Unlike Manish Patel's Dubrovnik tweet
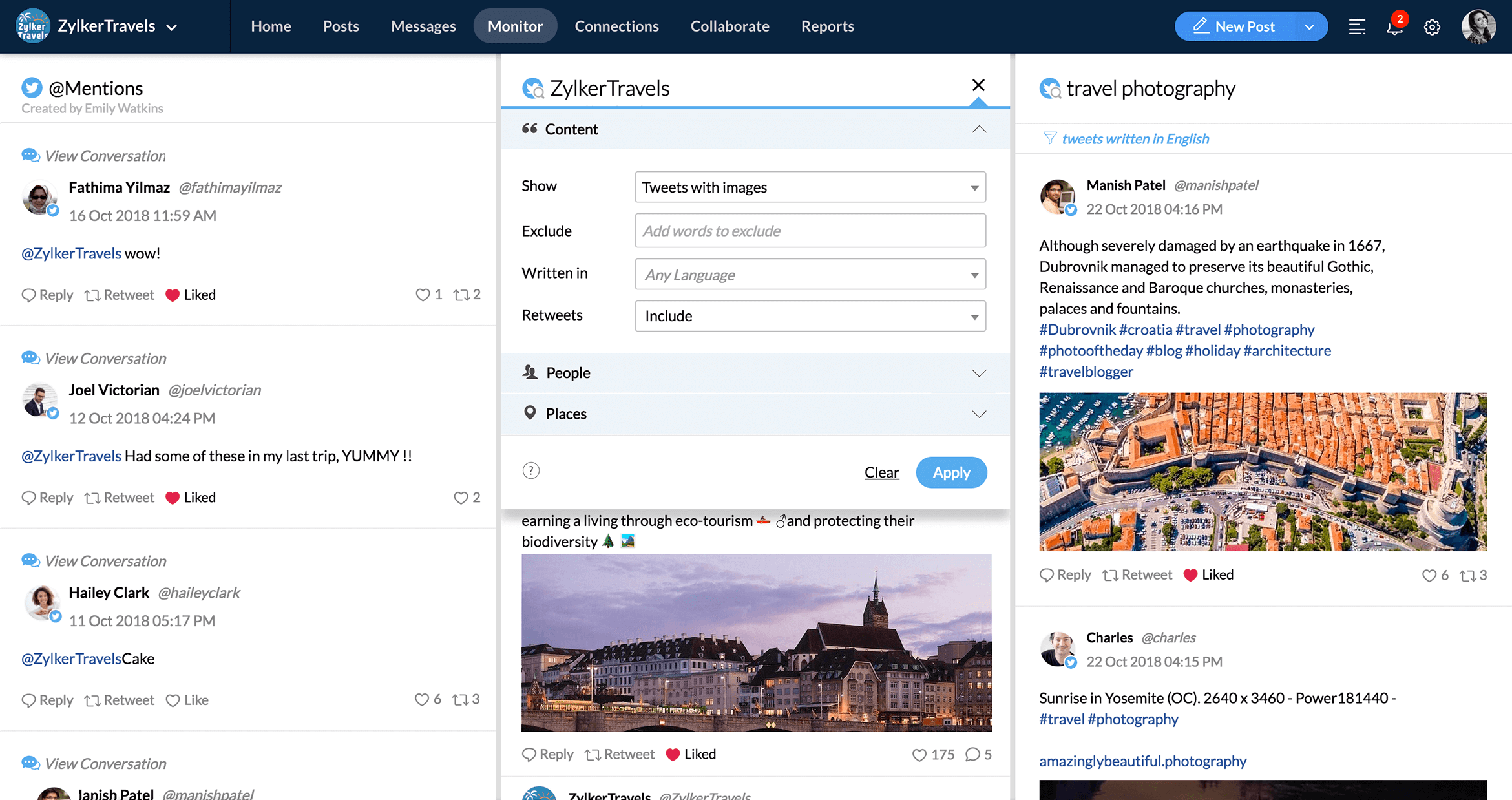Image resolution: width=1512 pixels, height=800 pixels. (1208, 574)
